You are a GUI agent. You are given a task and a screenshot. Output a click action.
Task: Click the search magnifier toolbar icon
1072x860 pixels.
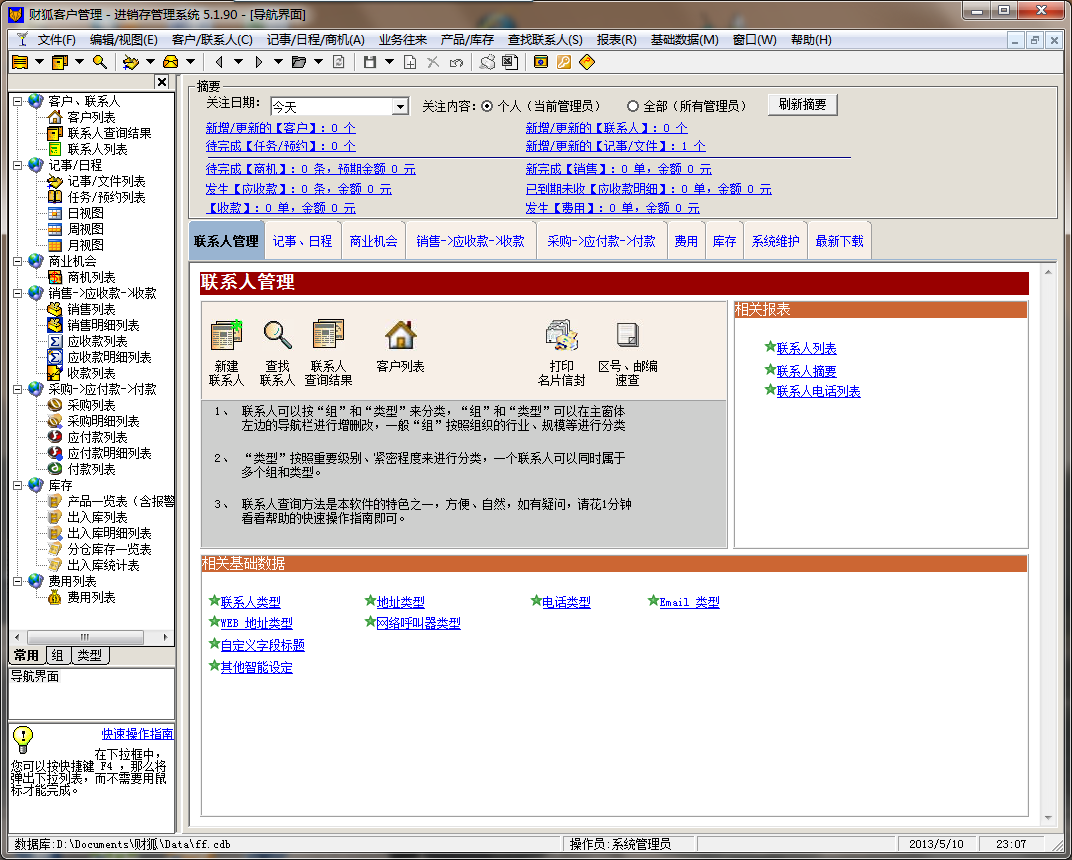click(100, 62)
